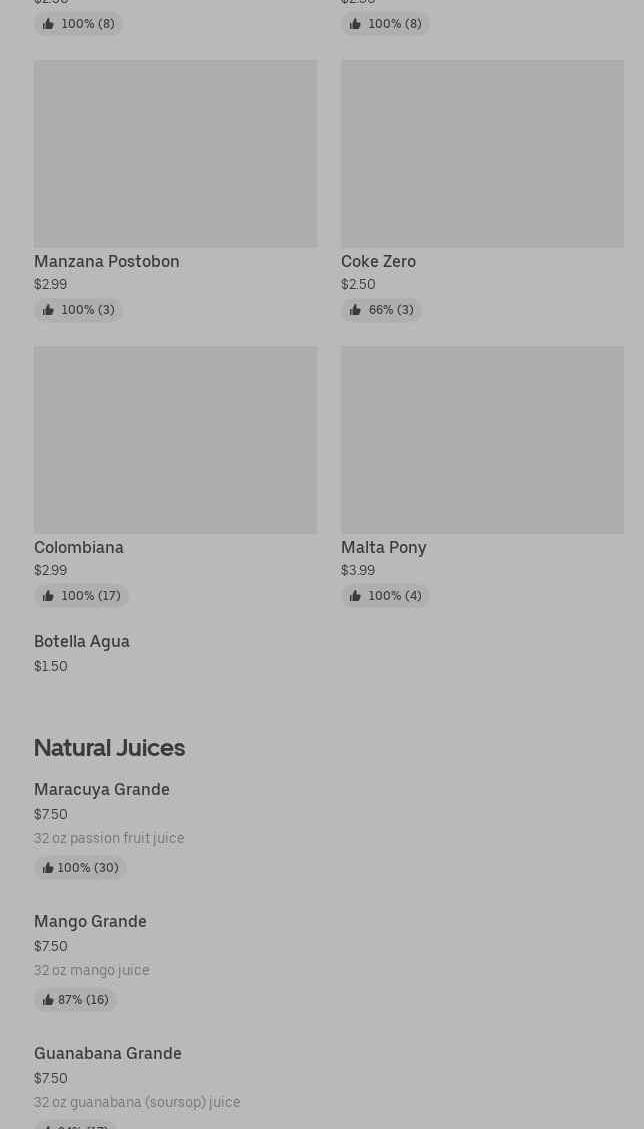Click the Natural Juices section heading
This screenshot has width=644, height=1129.
[109, 748]
